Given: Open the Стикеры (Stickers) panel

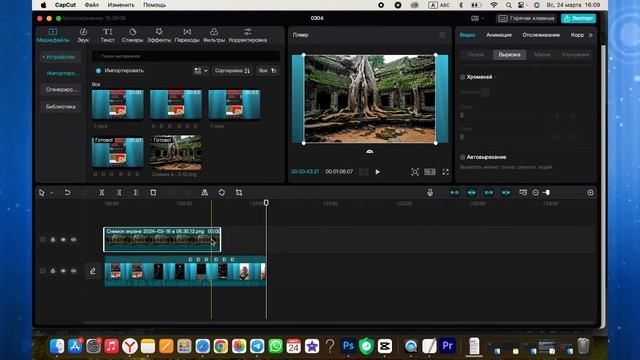Looking at the screenshot, I should [x=132, y=35].
